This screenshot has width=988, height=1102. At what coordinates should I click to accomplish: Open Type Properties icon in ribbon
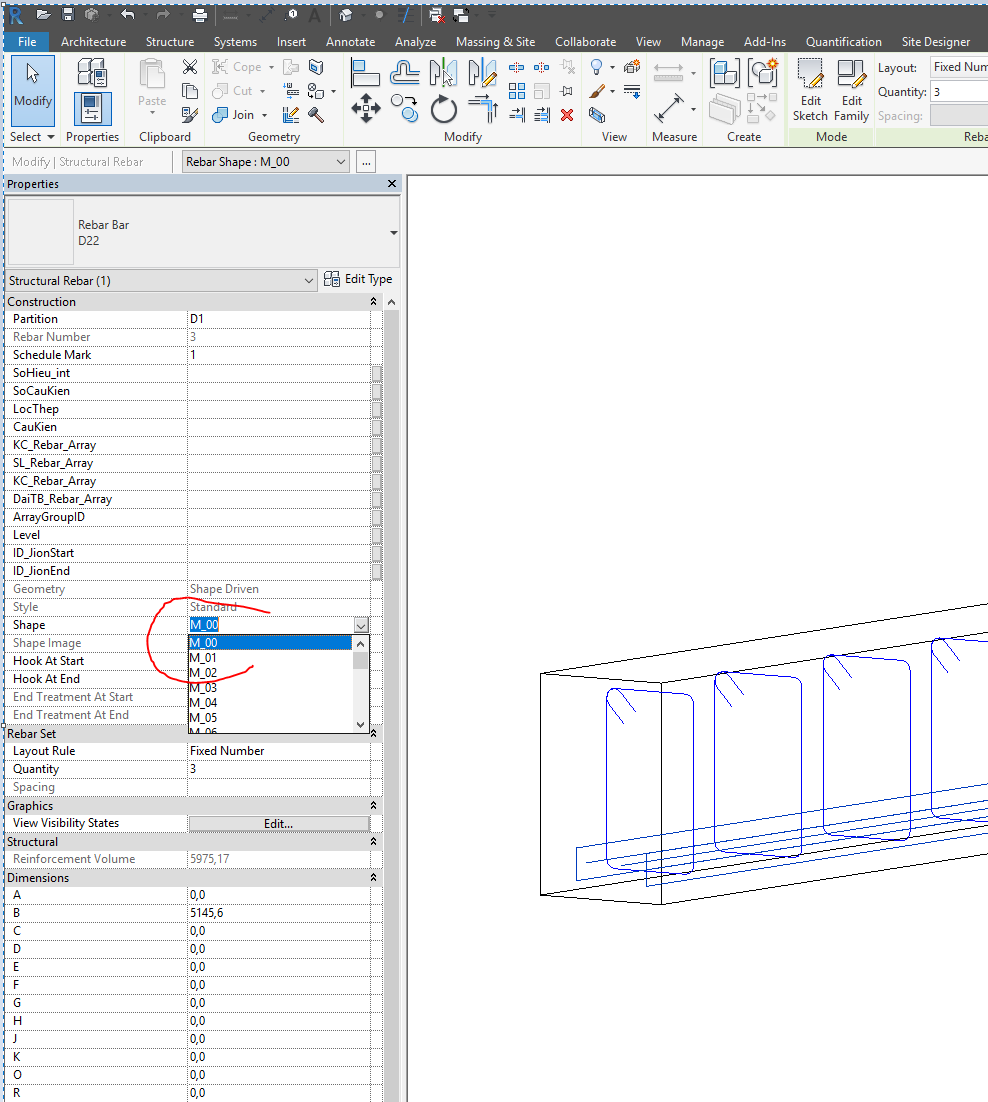[92, 73]
